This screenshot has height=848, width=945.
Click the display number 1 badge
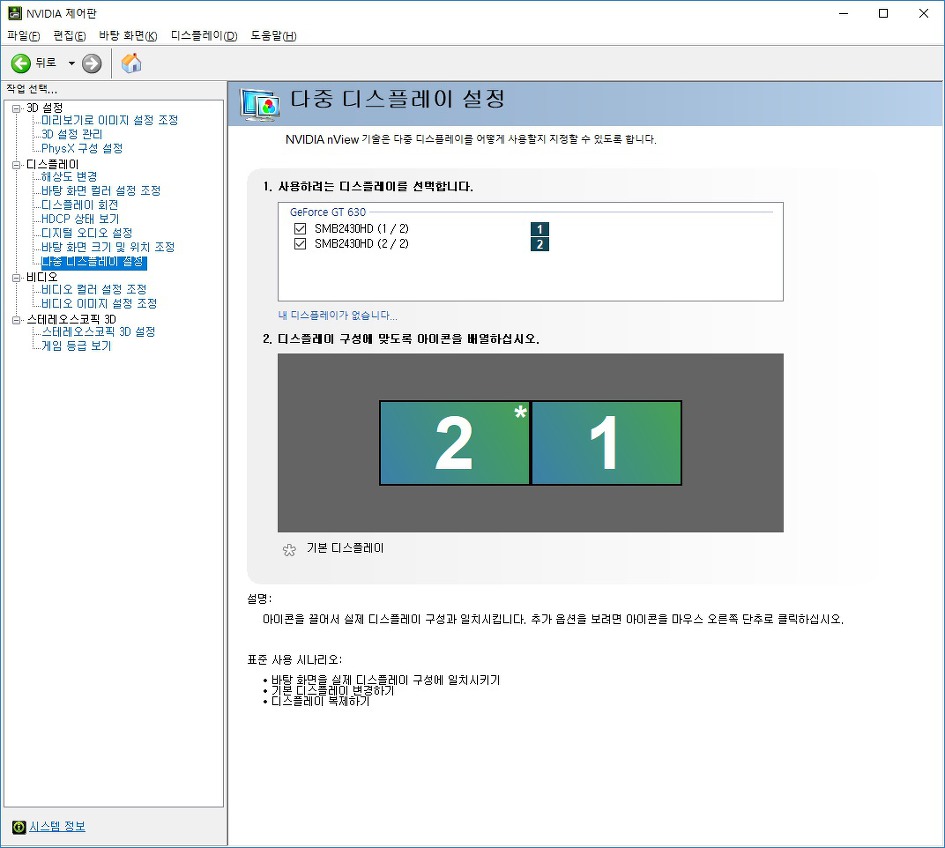[539, 229]
